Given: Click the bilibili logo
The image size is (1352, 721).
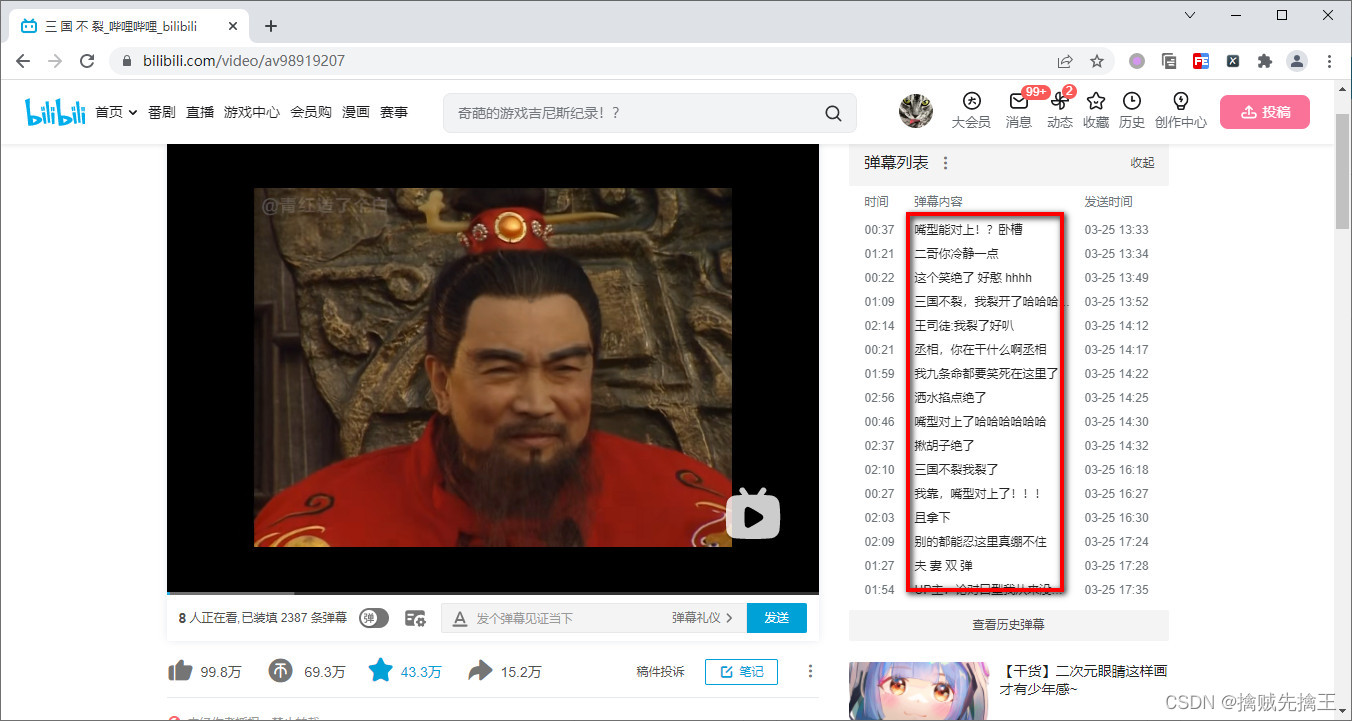Looking at the screenshot, I should tap(55, 113).
